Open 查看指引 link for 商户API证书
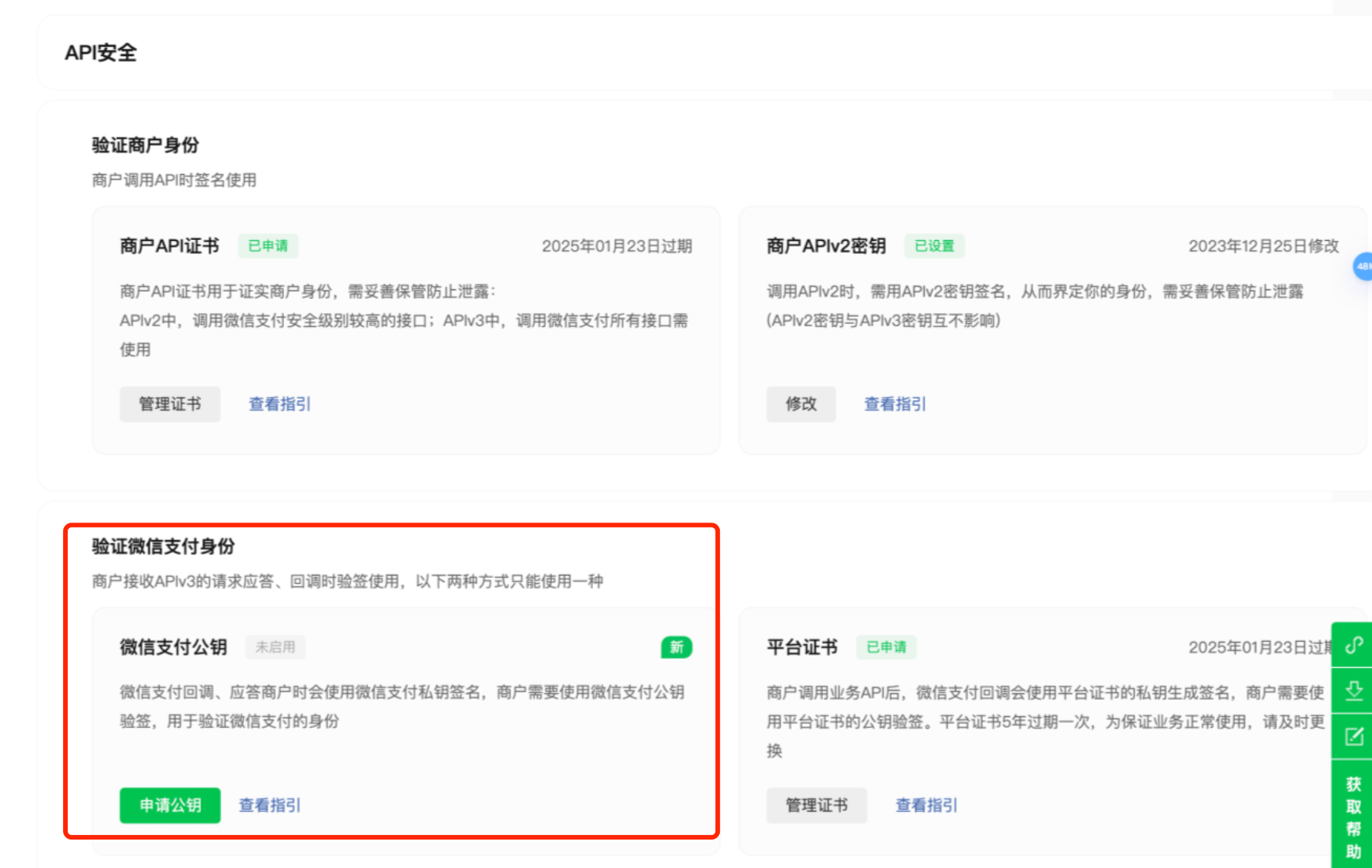The height and width of the screenshot is (868, 1372). 279,404
